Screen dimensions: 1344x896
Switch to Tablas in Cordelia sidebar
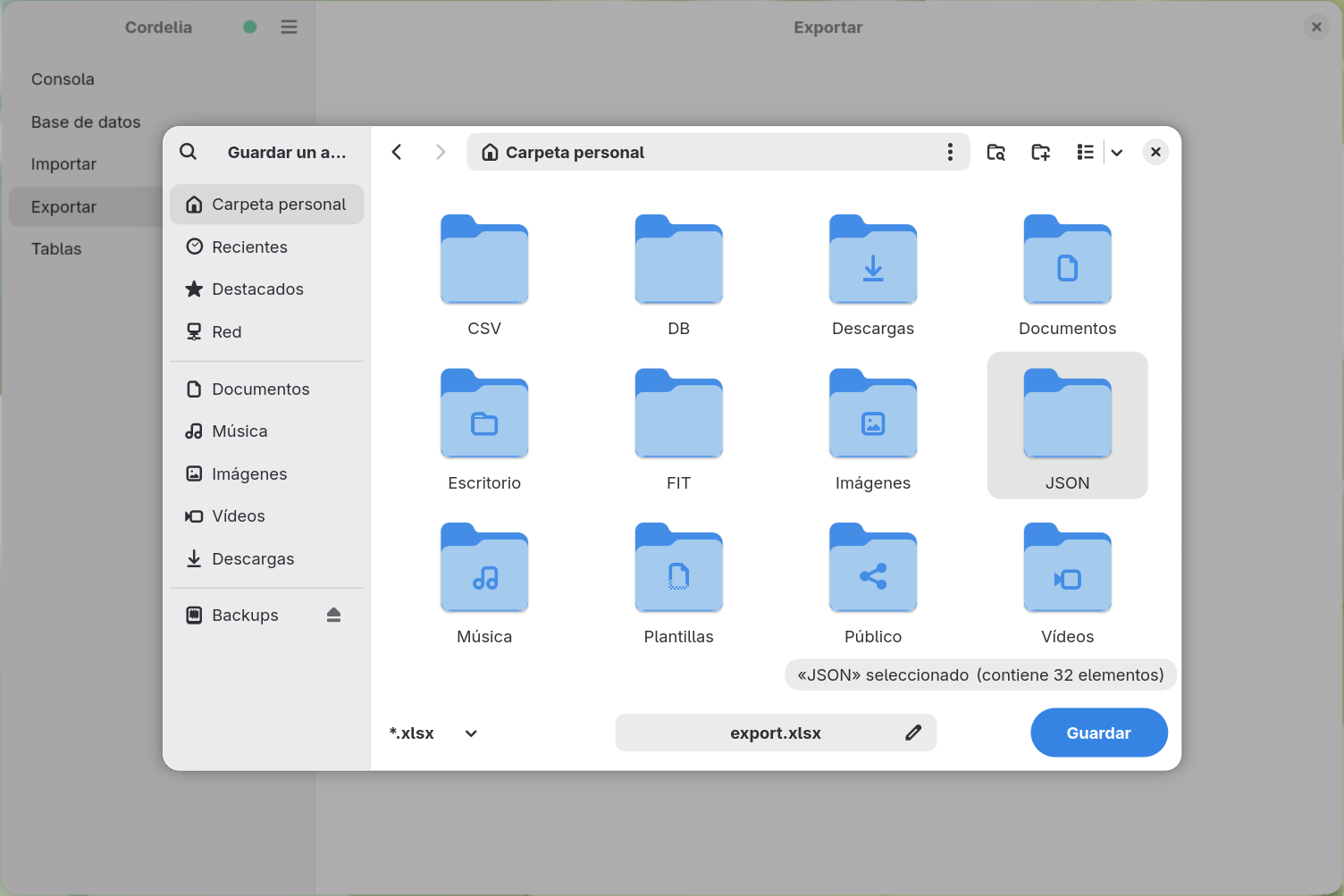click(x=85, y=248)
